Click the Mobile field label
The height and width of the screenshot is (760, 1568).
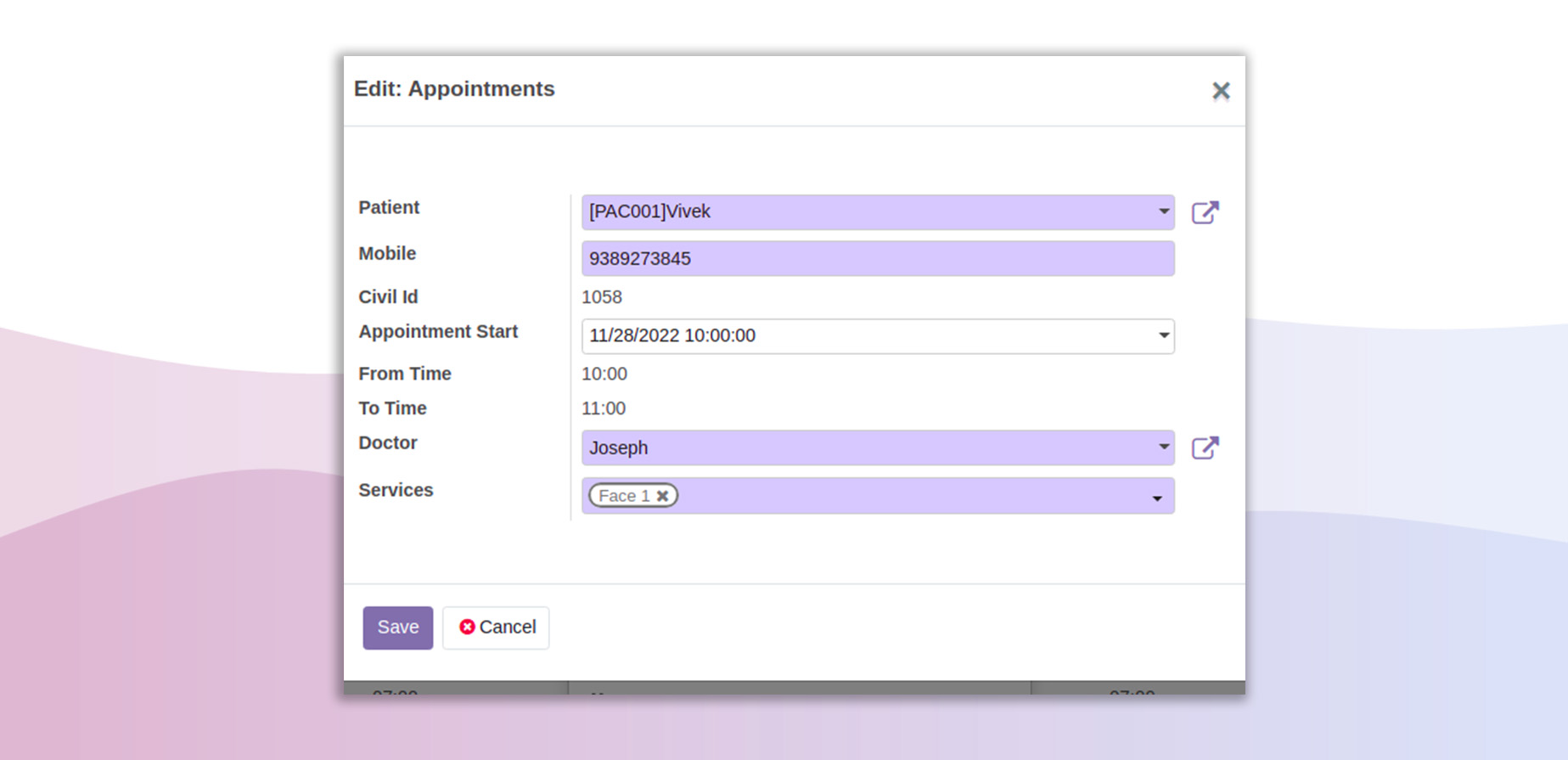387,253
